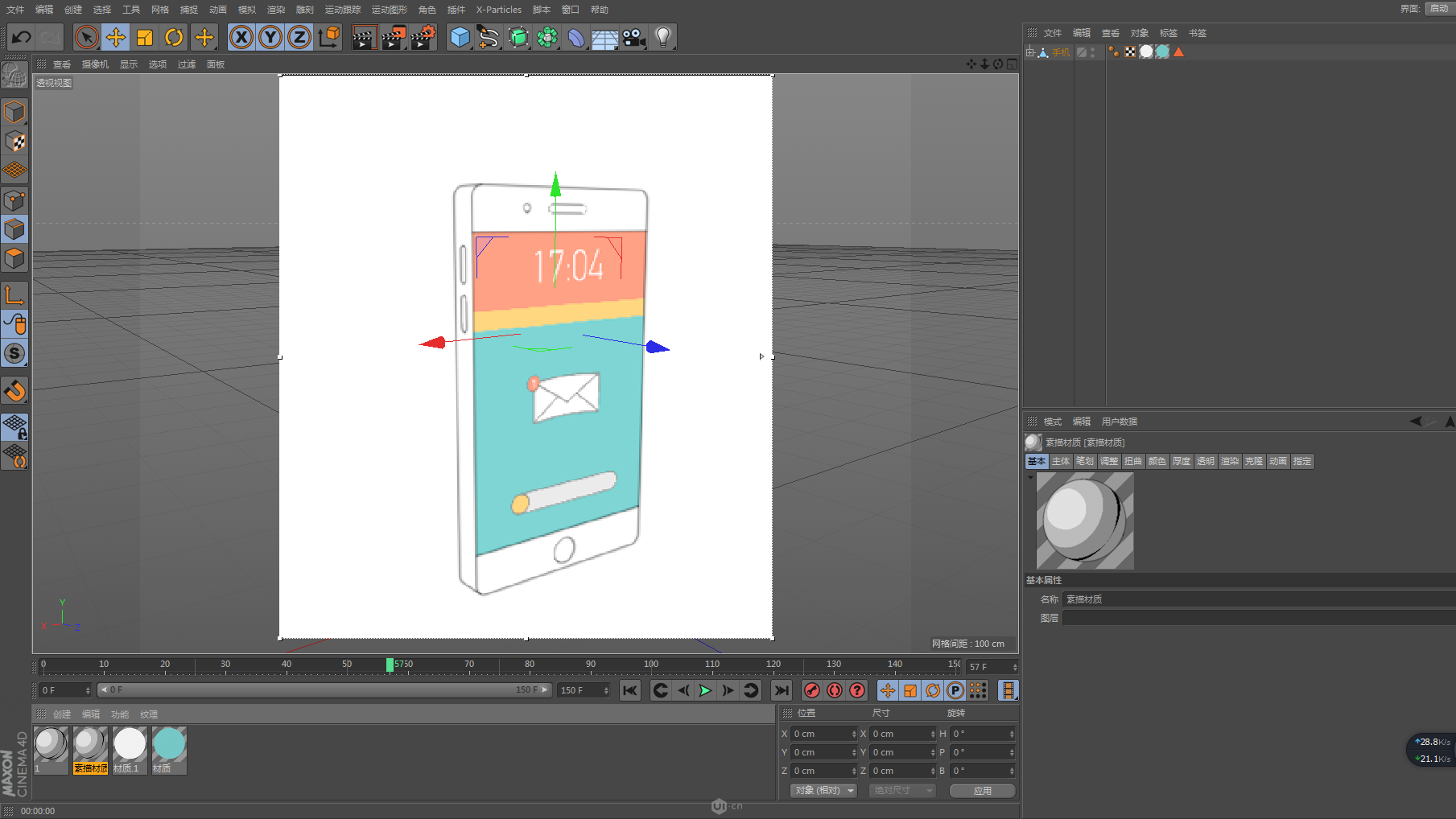The image size is (1456, 819).
Task: Open the render settings clapperboard with gear
Action: (x=423, y=37)
